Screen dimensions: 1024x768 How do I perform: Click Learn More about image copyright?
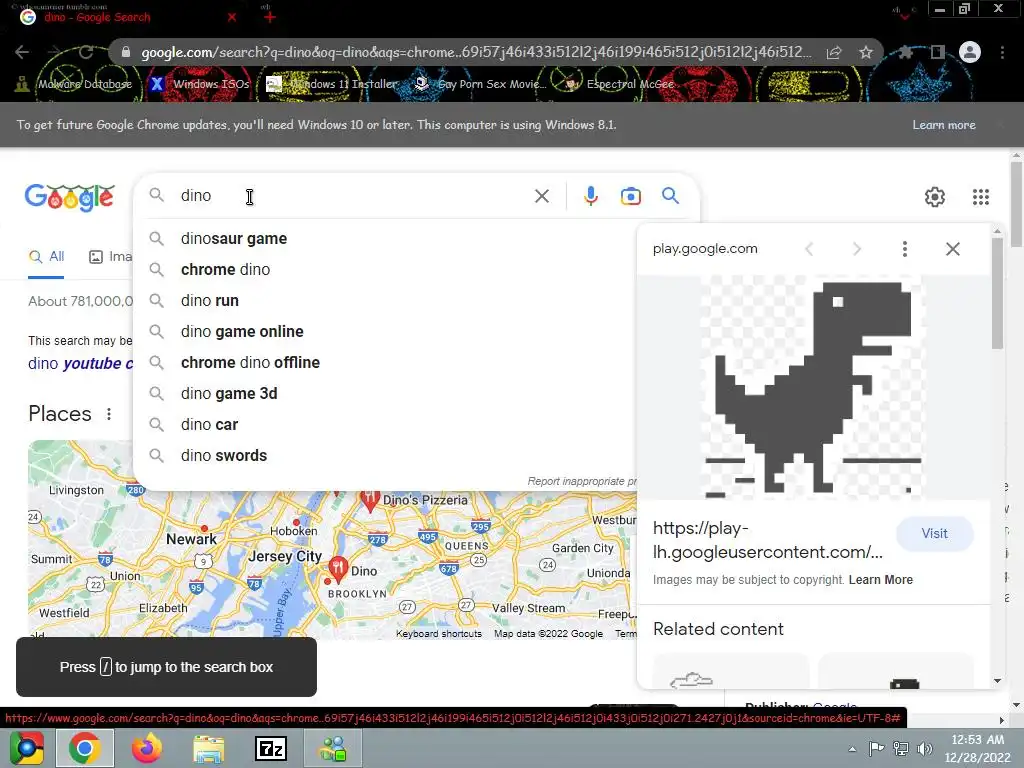[880, 580]
